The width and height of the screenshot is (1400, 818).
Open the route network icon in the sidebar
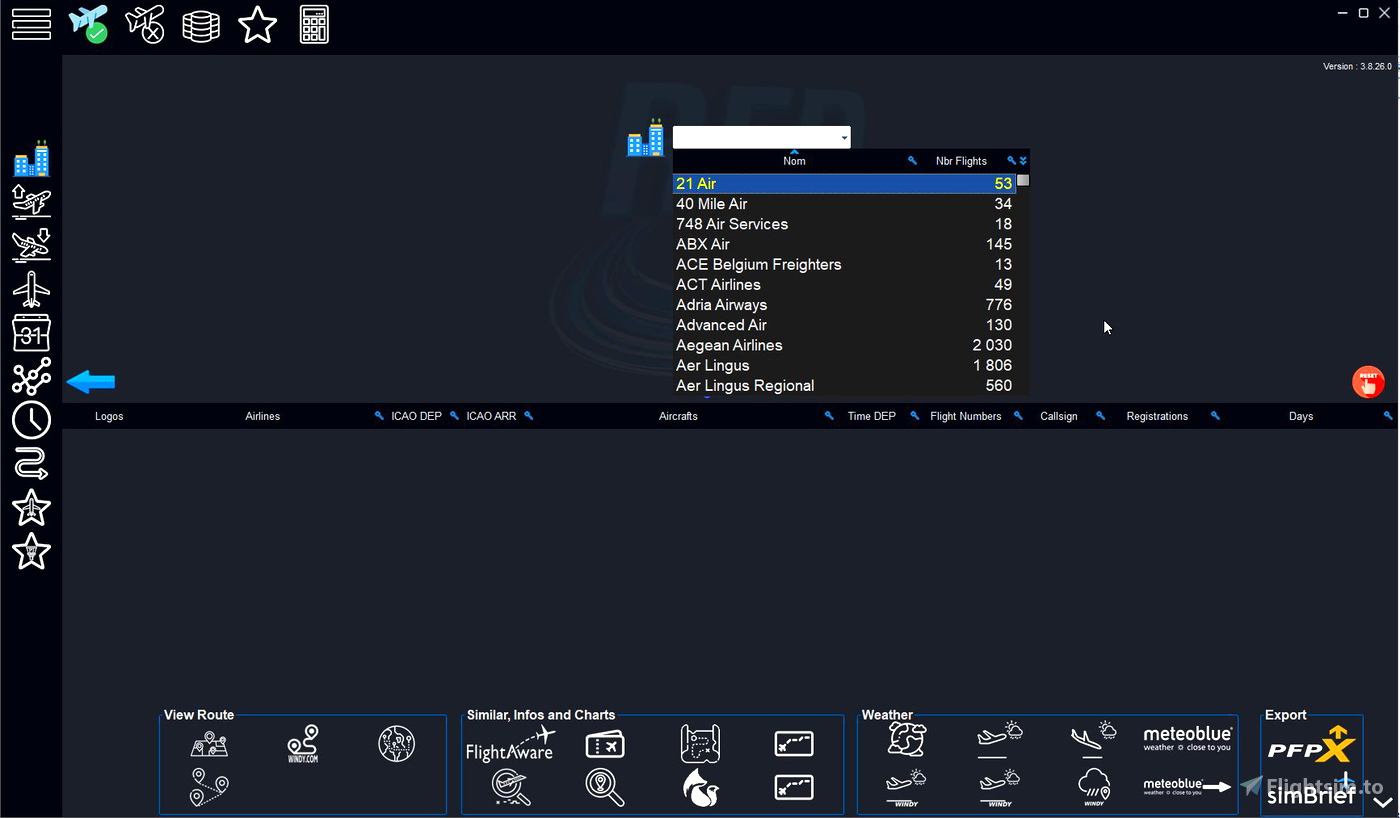[31, 377]
